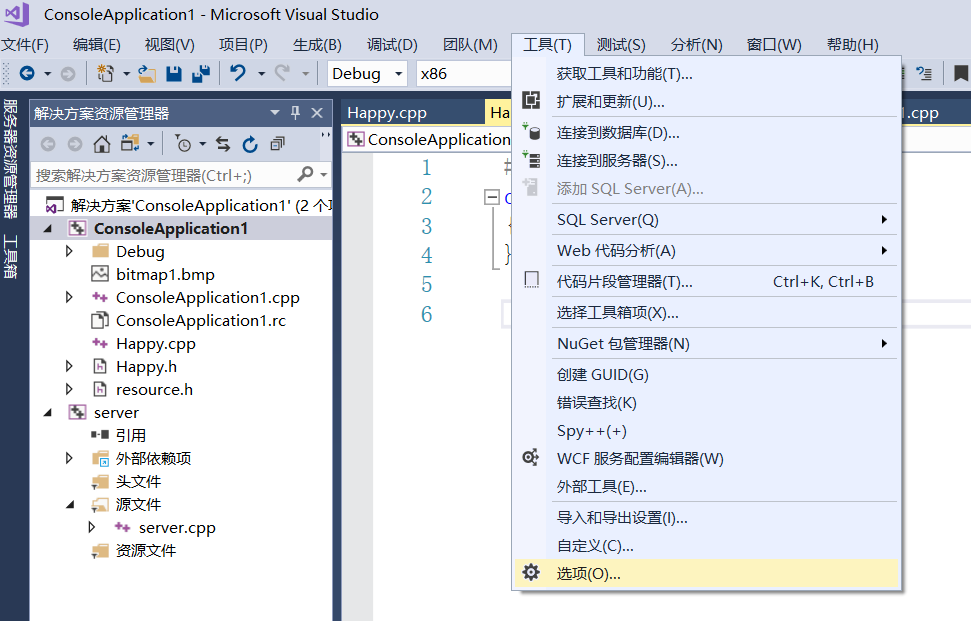
Task: Click the Home icon in Solution Explorer
Action: pos(102,144)
